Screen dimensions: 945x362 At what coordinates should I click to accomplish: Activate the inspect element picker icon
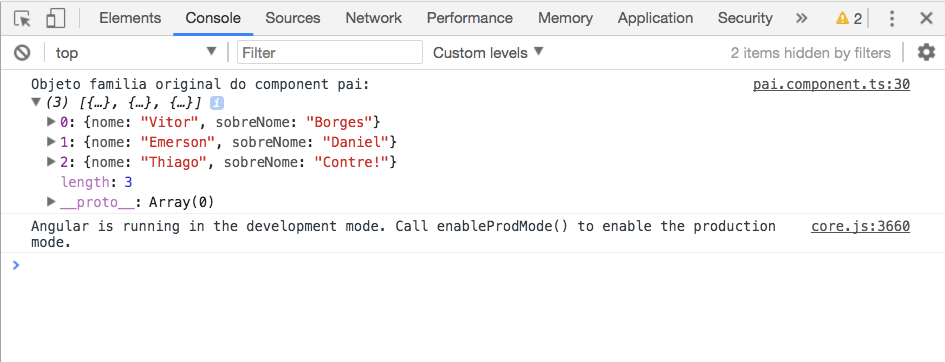click(22, 19)
